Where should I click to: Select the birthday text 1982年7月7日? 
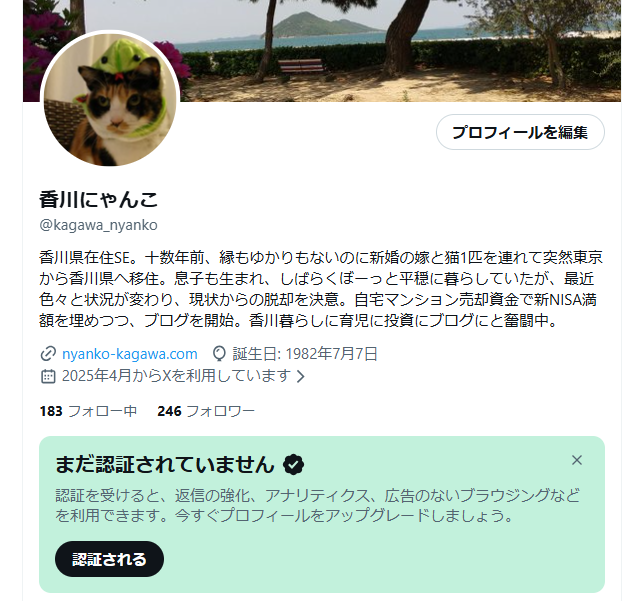332,354
